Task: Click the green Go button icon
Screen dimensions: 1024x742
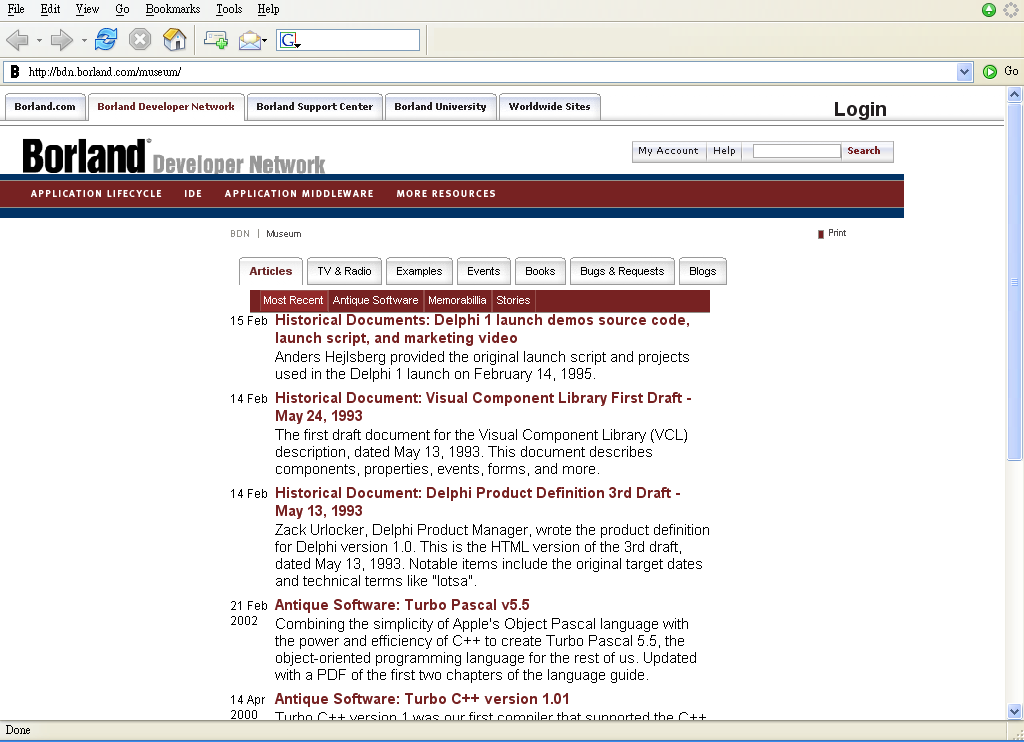Action: point(990,71)
